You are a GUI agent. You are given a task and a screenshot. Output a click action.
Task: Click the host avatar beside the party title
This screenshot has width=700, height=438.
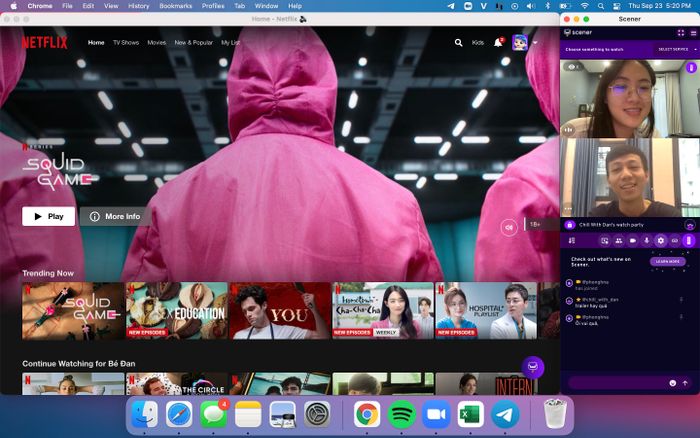[690, 225]
